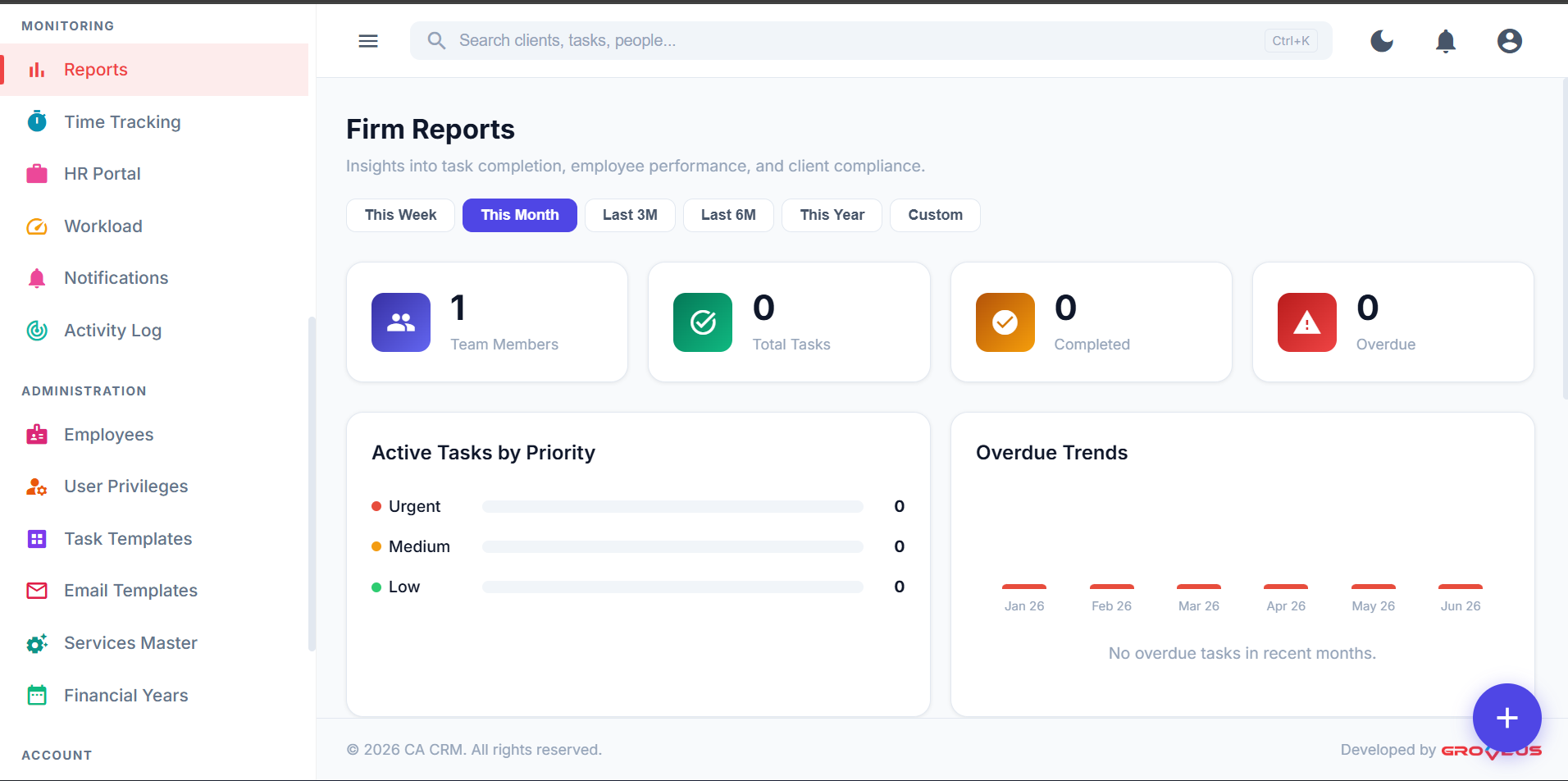1568x781 pixels.
Task: Click the Ctrl+K shortcut badge
Action: (x=1291, y=41)
